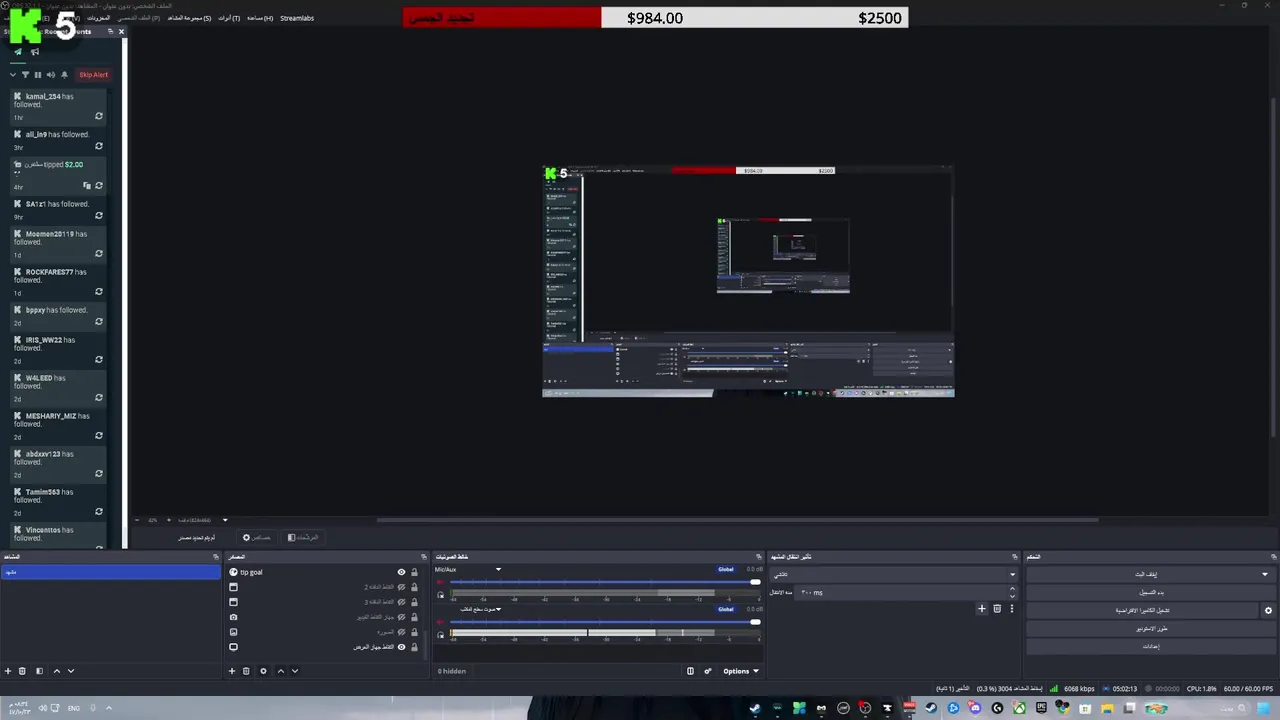Open scene filters icon in the scenes panel

39,671
